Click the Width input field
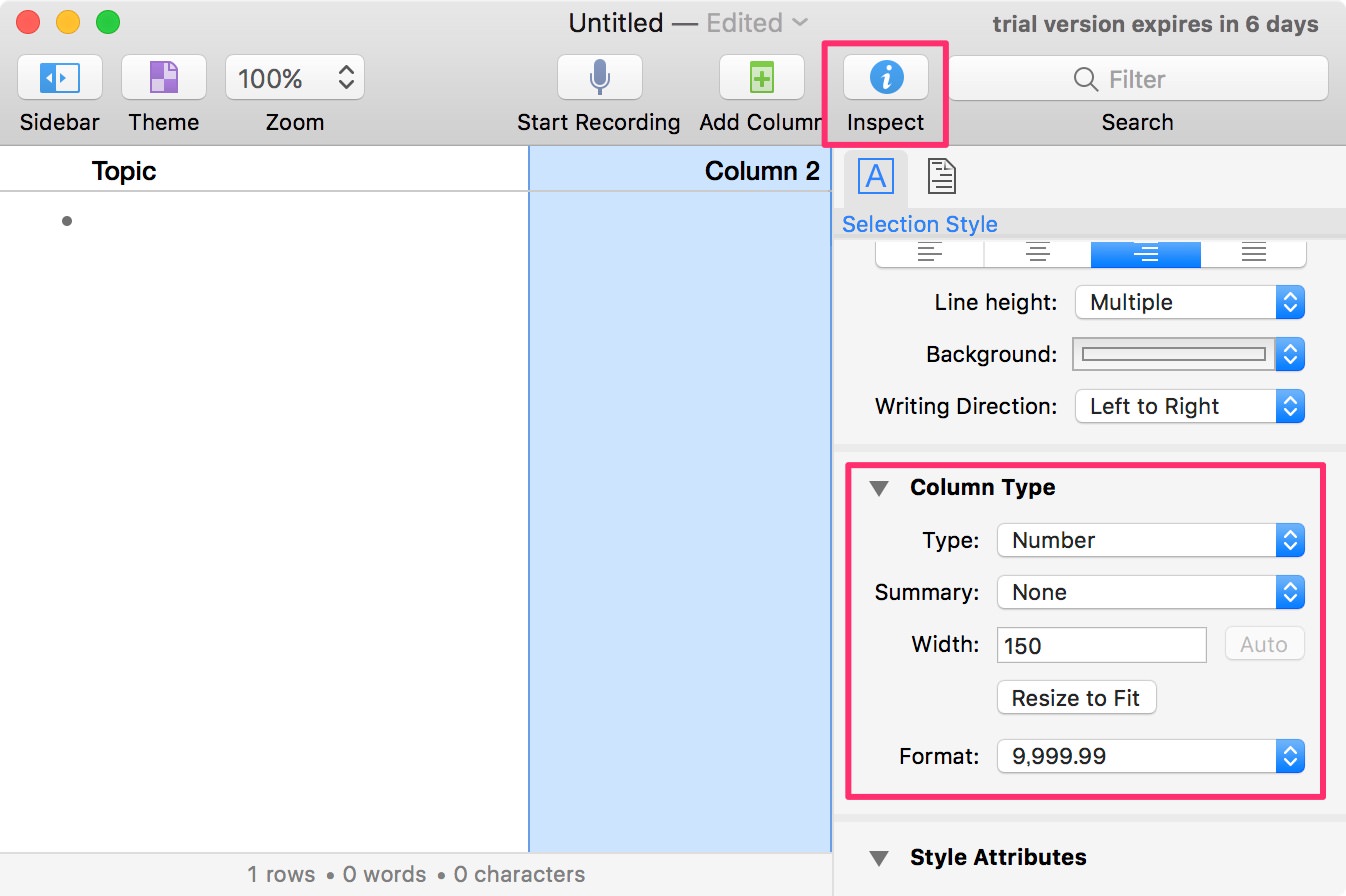This screenshot has width=1346, height=896. (x=1101, y=645)
